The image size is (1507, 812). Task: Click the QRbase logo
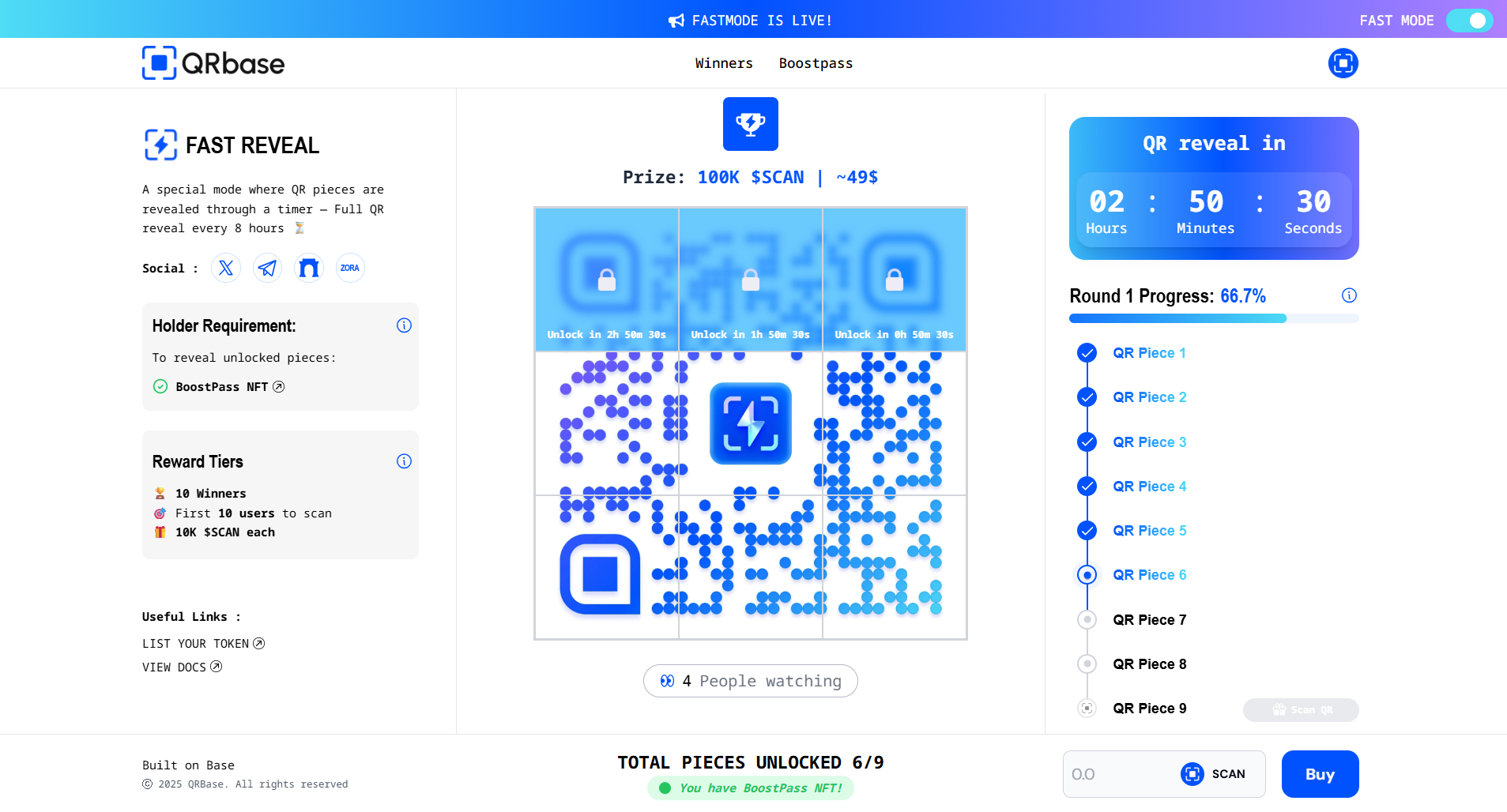pos(212,62)
